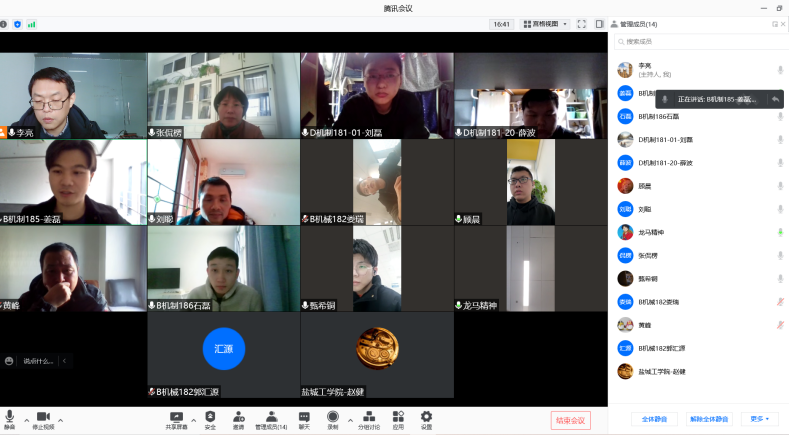Viewport: 789px width, 435px height.
Task: Open the Share Screen (共享屏幕) tool
Action: [x=177, y=418]
